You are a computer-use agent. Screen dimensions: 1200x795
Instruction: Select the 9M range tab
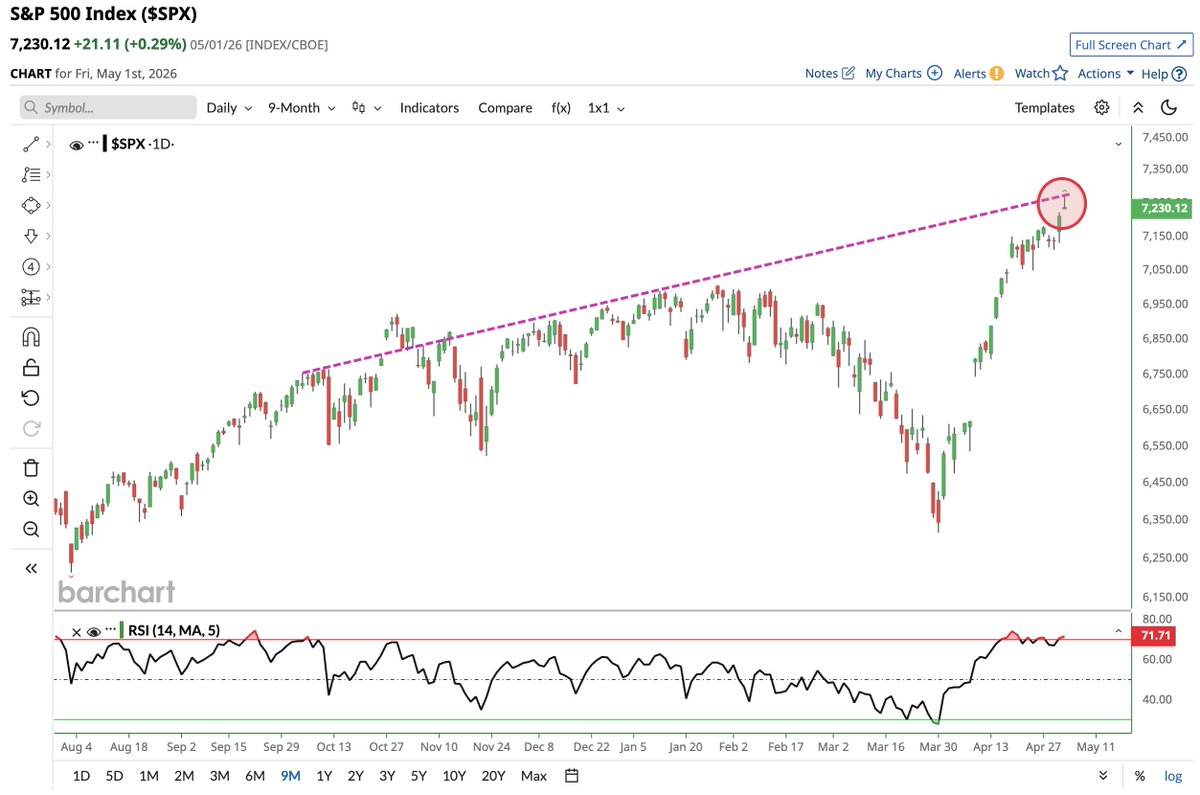(291, 776)
